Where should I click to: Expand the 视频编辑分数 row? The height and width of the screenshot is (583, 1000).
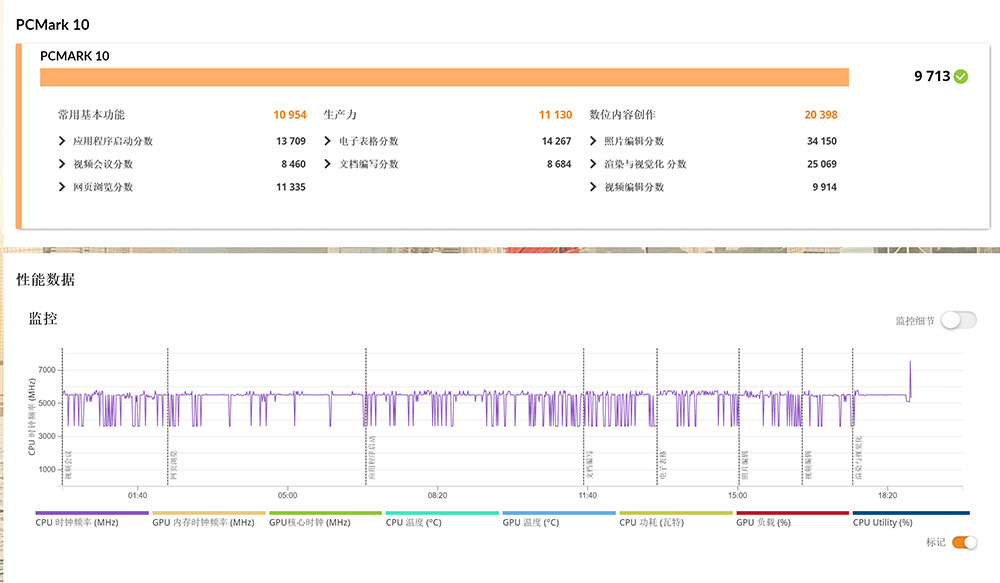pos(594,187)
